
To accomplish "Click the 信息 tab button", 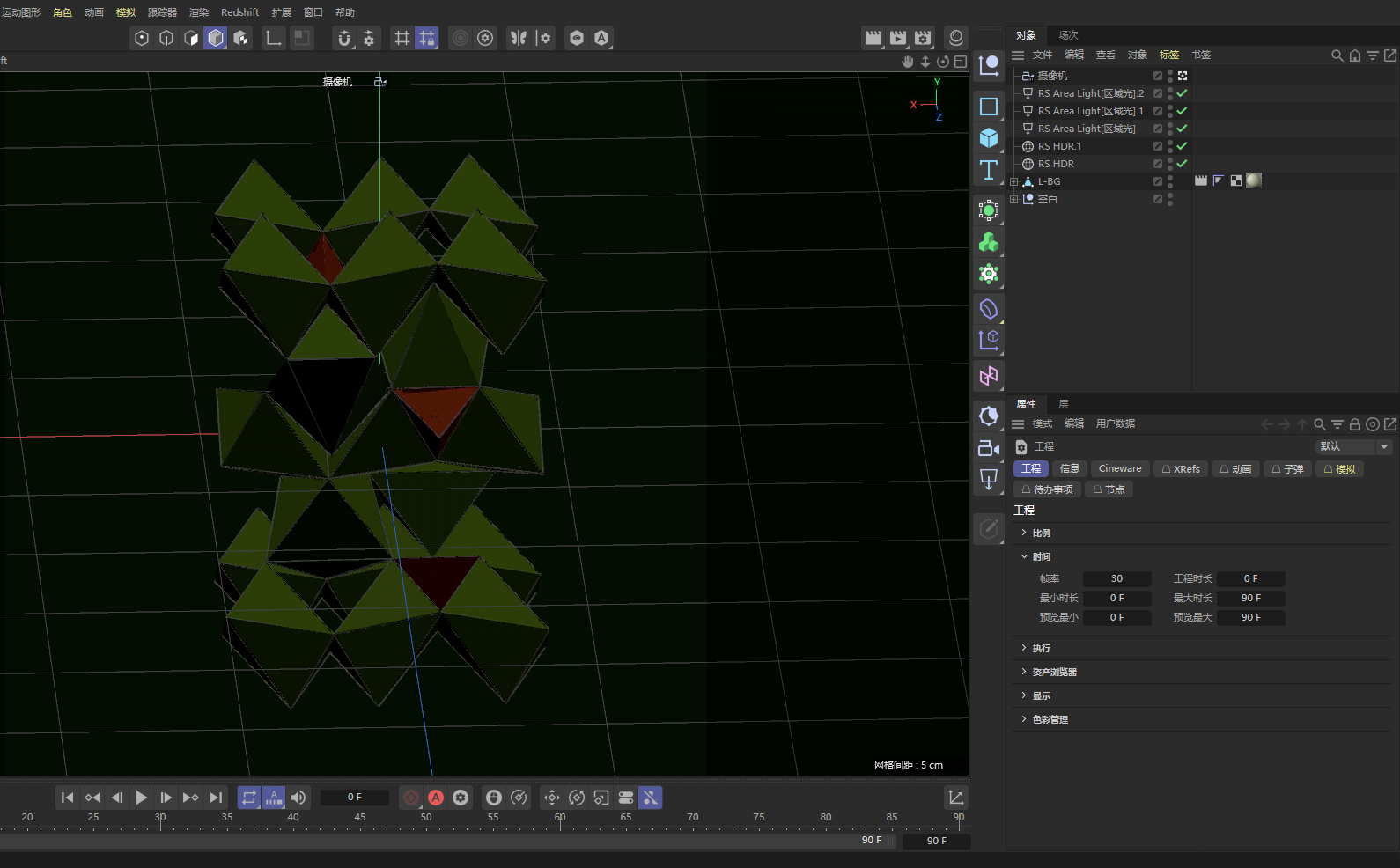I will coord(1070,469).
